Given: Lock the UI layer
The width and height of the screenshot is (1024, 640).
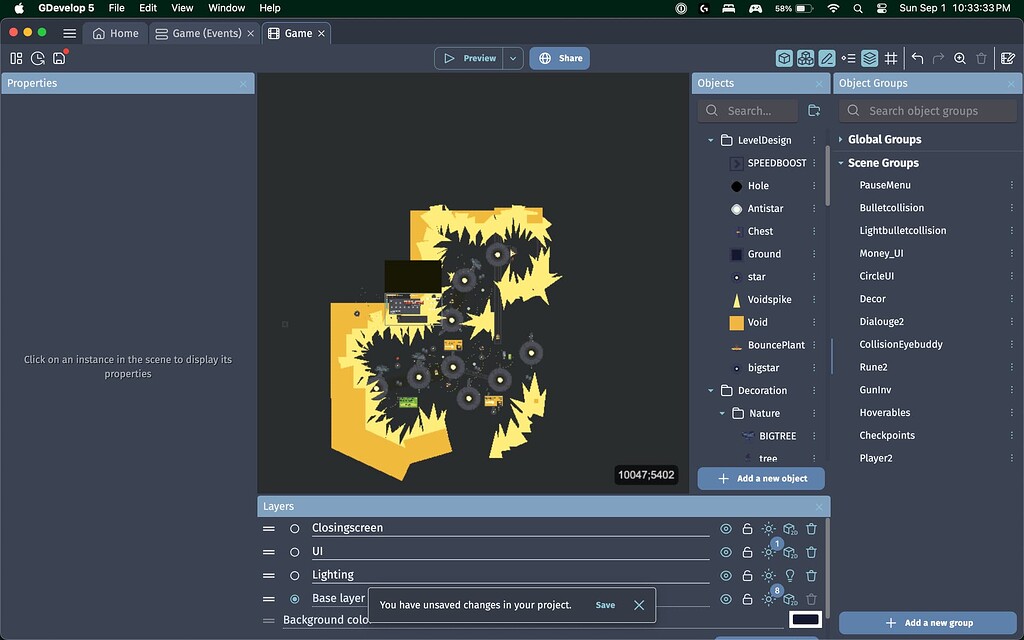Looking at the screenshot, I should (x=747, y=551).
